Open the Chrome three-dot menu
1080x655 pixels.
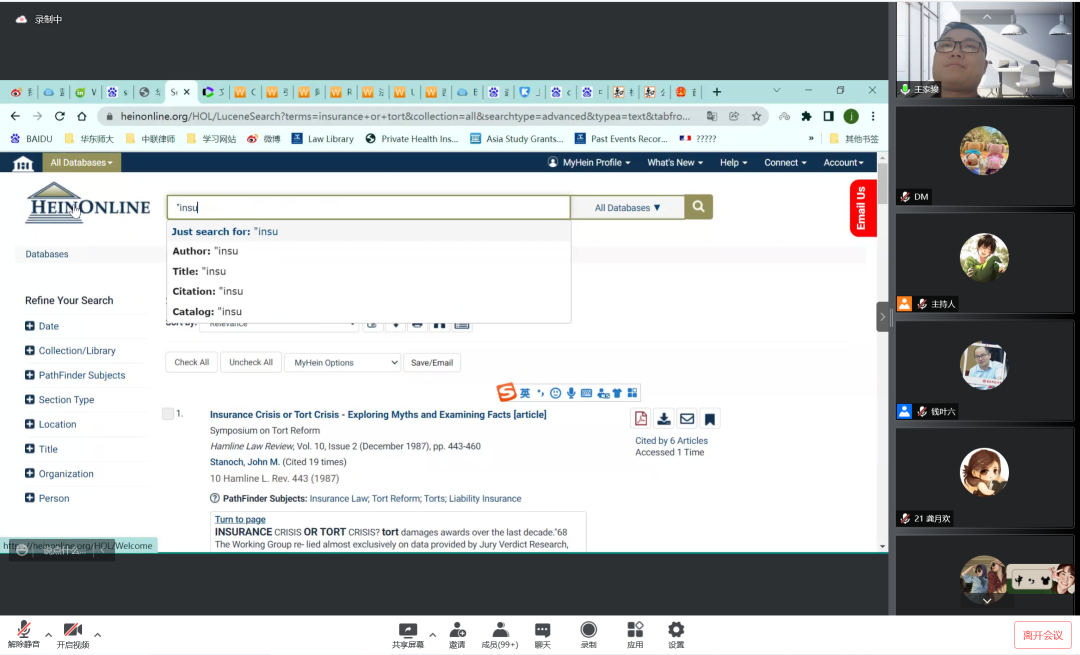873,116
